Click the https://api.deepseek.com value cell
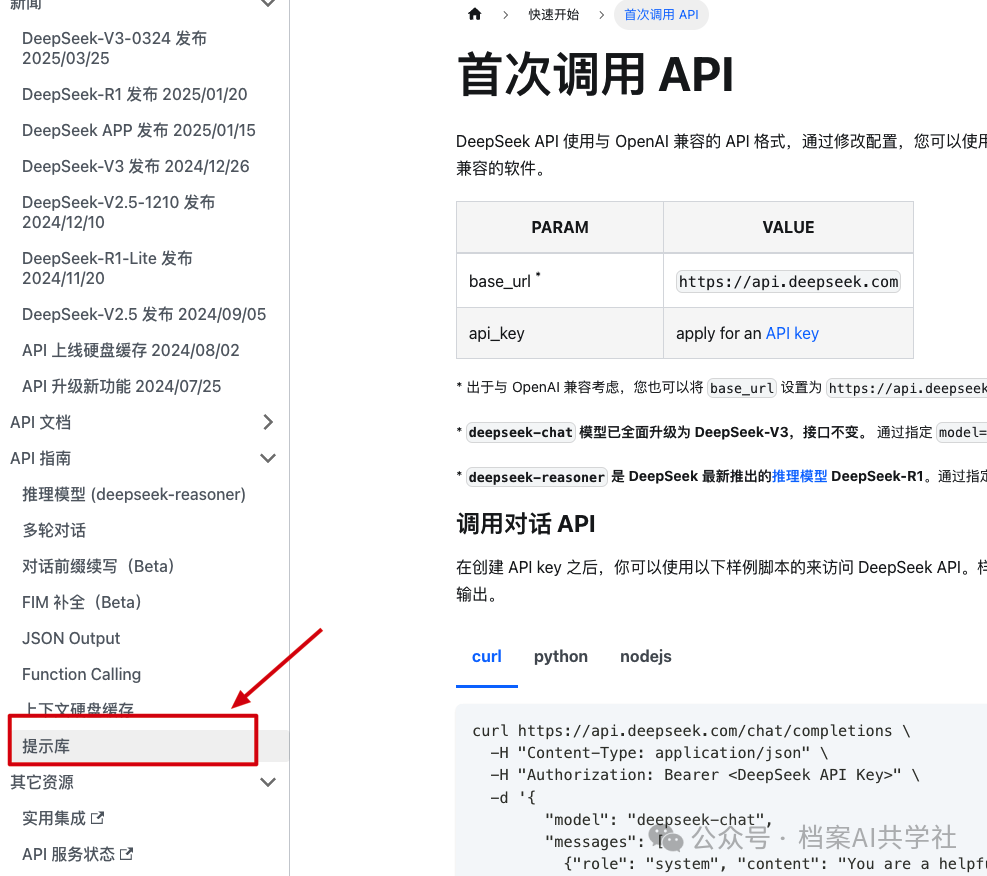 [788, 281]
